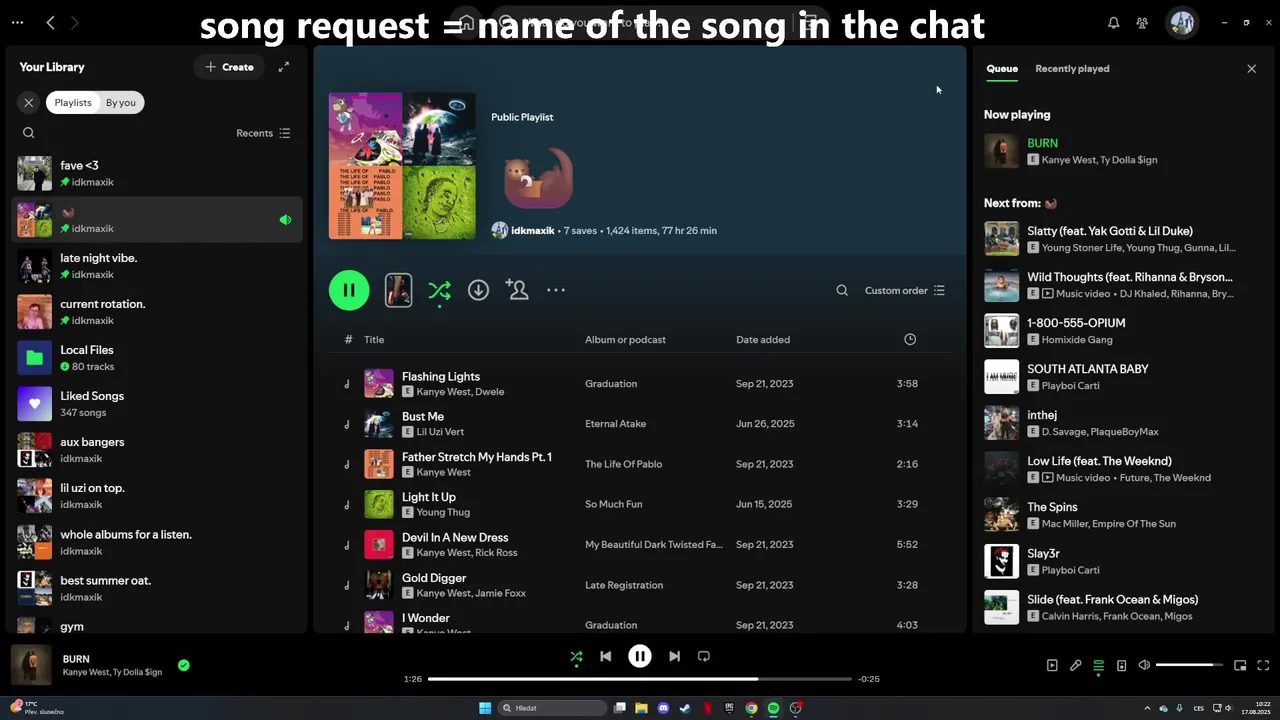Search within Your Library
Screen dimensions: 1280x720
(x=29, y=133)
